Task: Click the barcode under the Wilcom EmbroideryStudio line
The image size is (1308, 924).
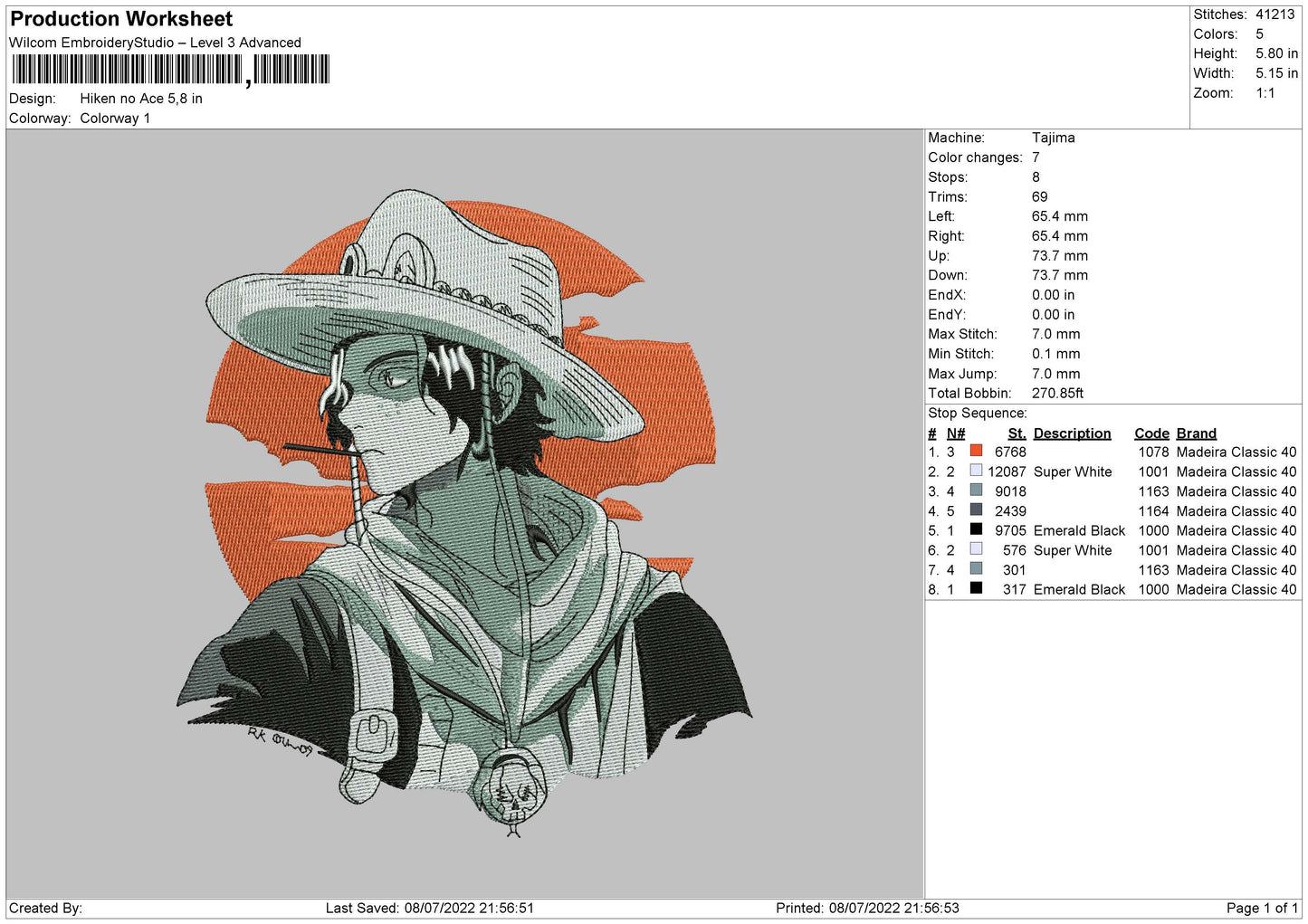Action: click(170, 70)
